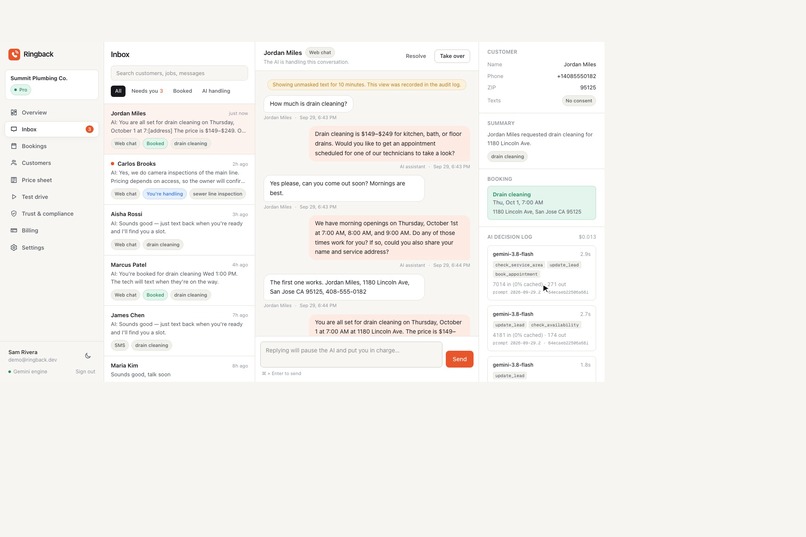This screenshot has width=806, height=537.
Task: Toggle dark mode moon icon
Action: [88, 356]
